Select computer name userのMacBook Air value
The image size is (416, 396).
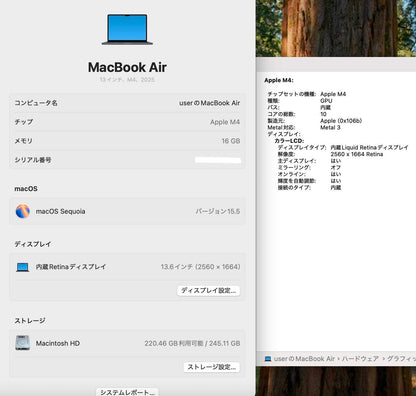(x=209, y=103)
